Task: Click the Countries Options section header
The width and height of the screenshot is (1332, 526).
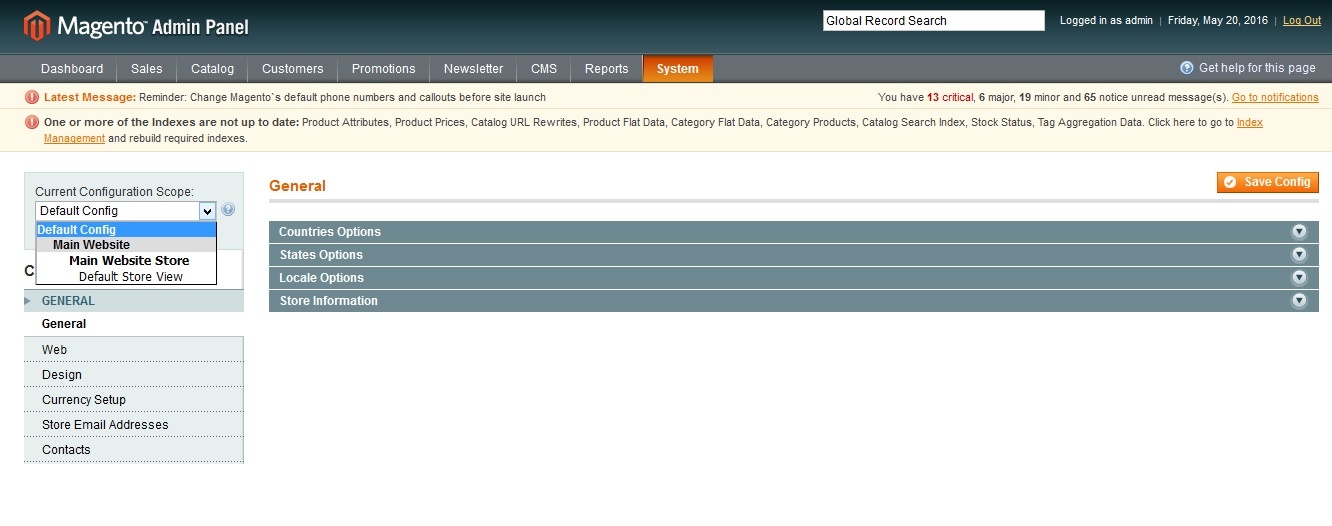Action: click(x=794, y=231)
